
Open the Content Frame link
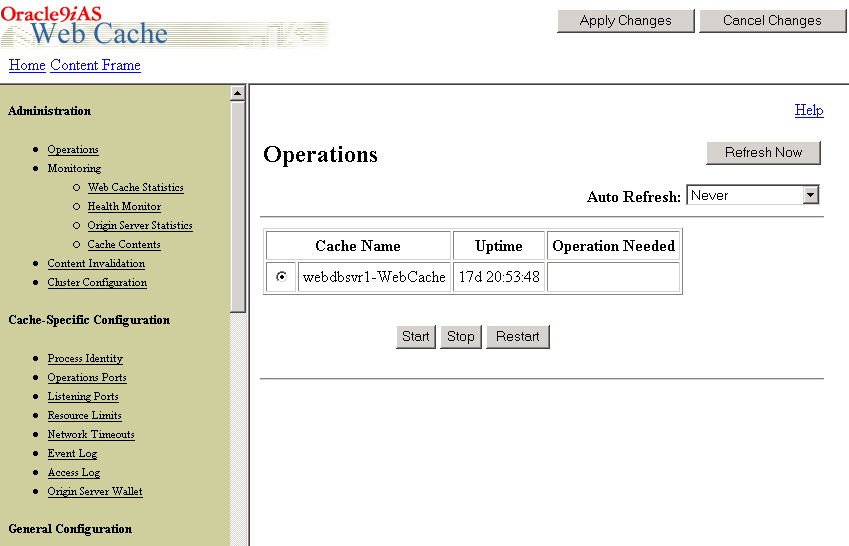coord(95,66)
